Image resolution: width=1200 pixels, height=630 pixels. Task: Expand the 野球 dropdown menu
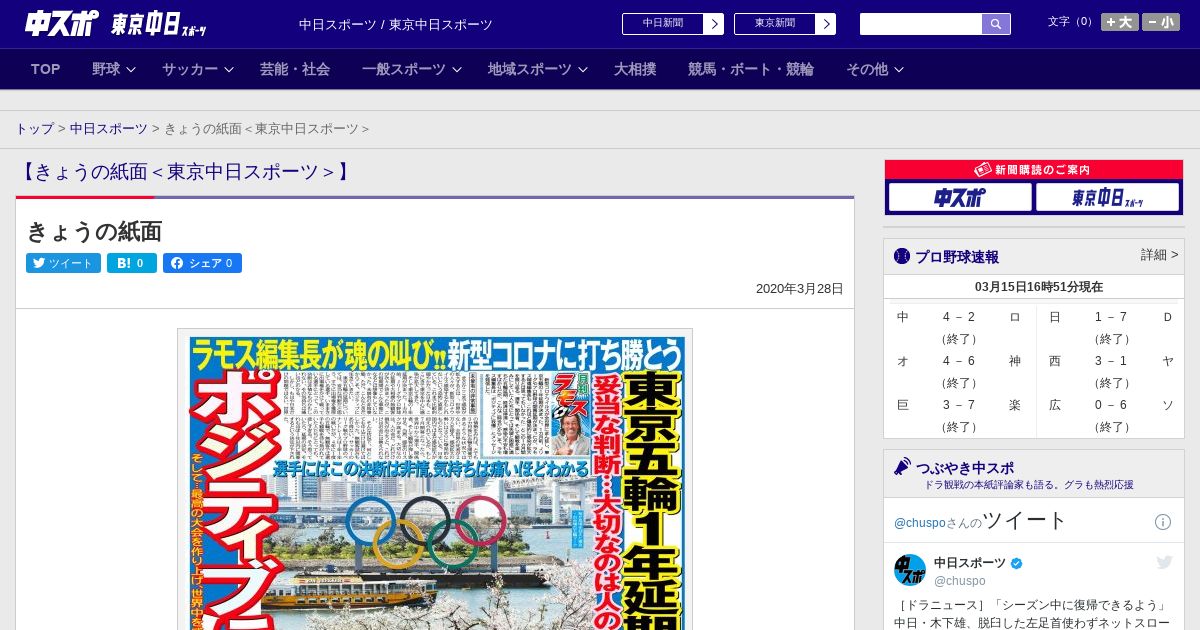click(x=114, y=69)
